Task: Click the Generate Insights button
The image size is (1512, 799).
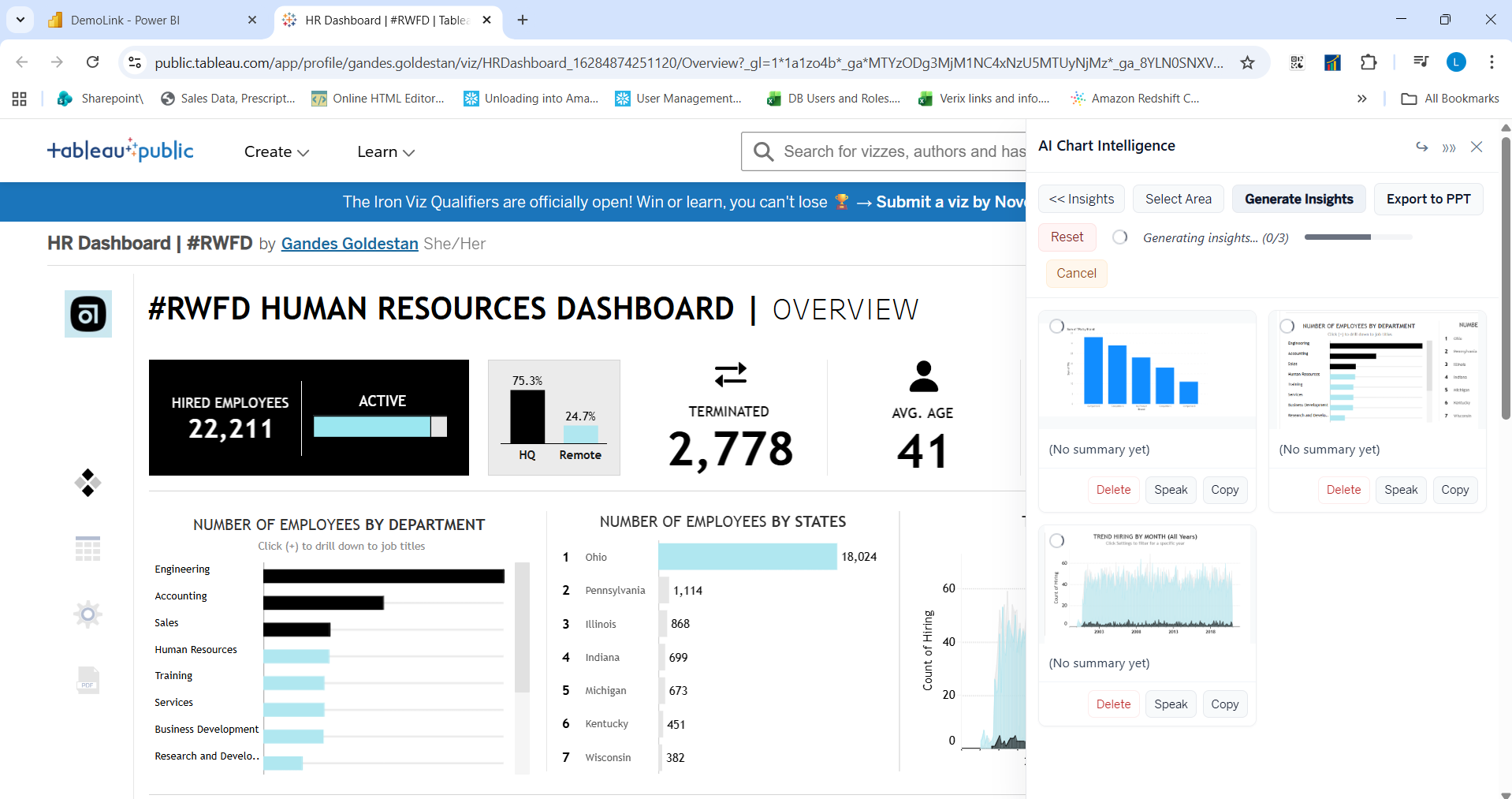Action: [x=1298, y=199]
